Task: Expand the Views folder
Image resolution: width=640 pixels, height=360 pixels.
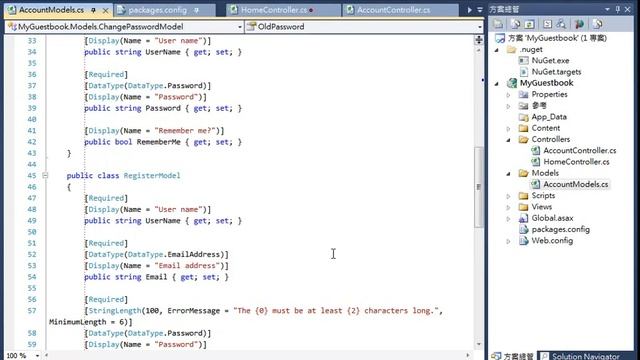Action: click(509, 207)
